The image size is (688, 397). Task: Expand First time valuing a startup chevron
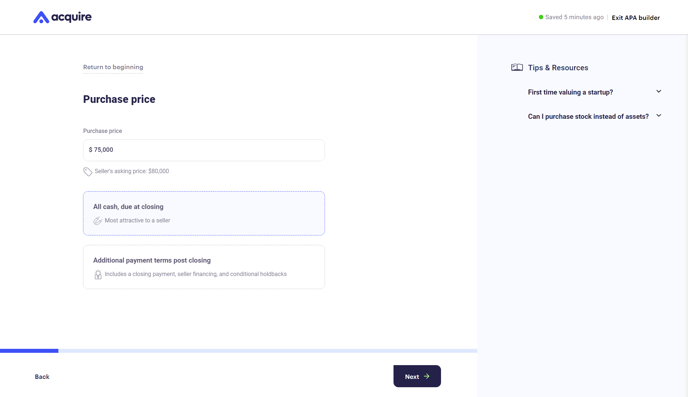point(659,92)
